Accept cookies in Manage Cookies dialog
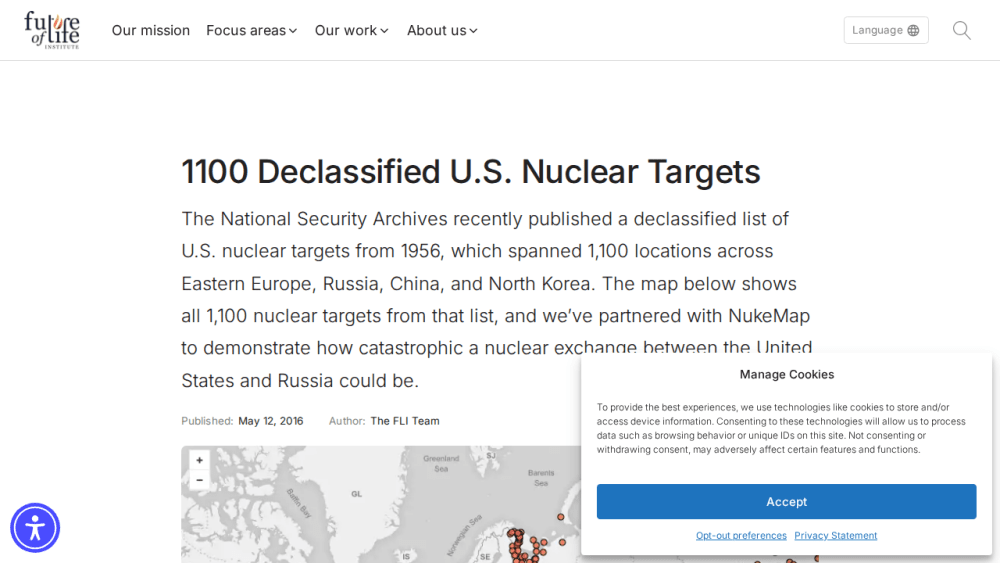 point(786,502)
